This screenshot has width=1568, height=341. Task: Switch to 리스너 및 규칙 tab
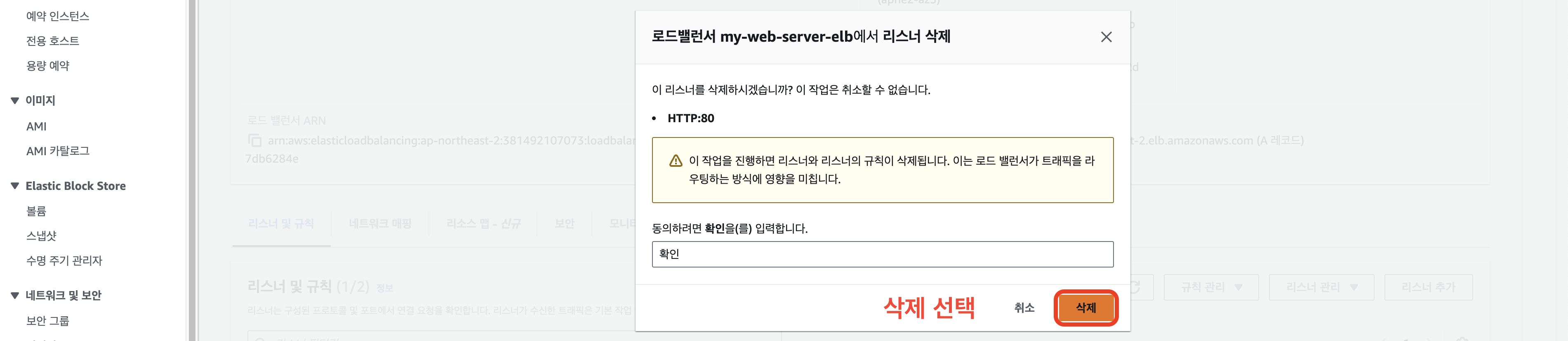tap(281, 223)
